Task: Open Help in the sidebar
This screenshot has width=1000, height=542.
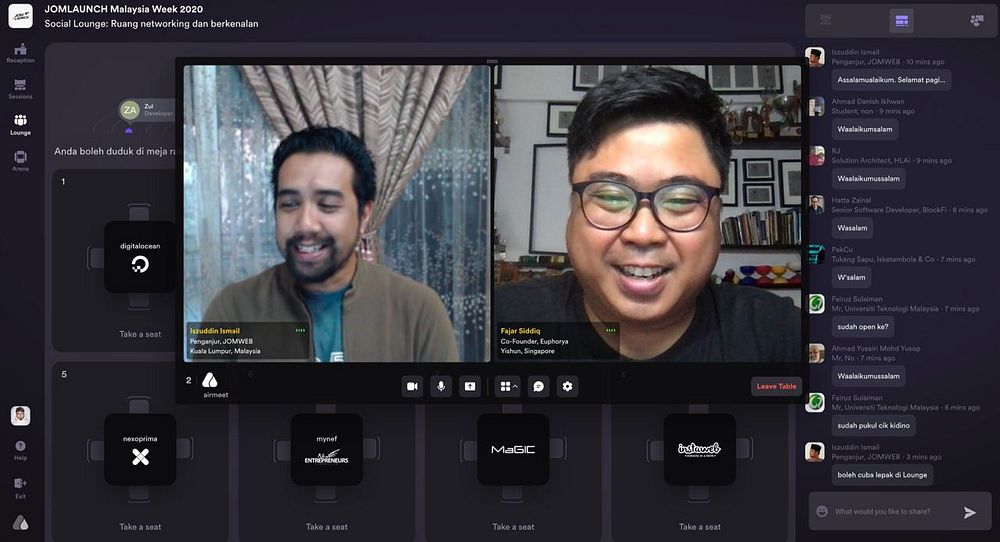Action: 20,450
